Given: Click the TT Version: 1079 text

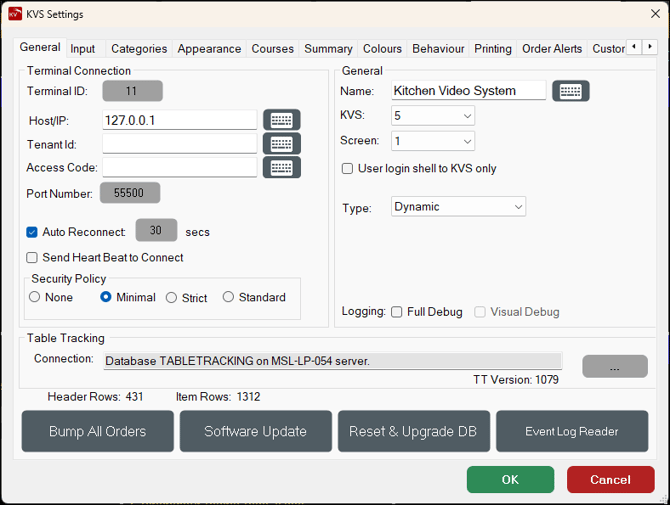Looking at the screenshot, I should [516, 379].
